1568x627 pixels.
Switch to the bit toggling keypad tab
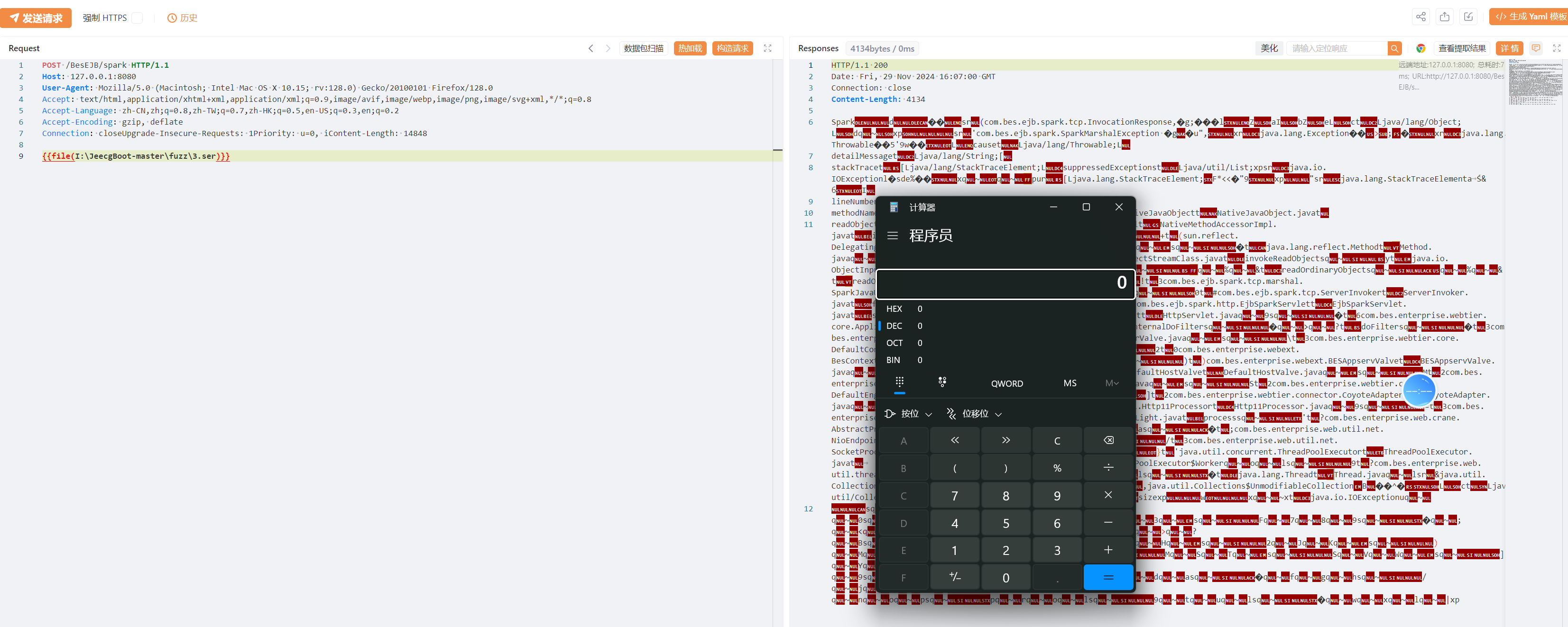point(942,382)
